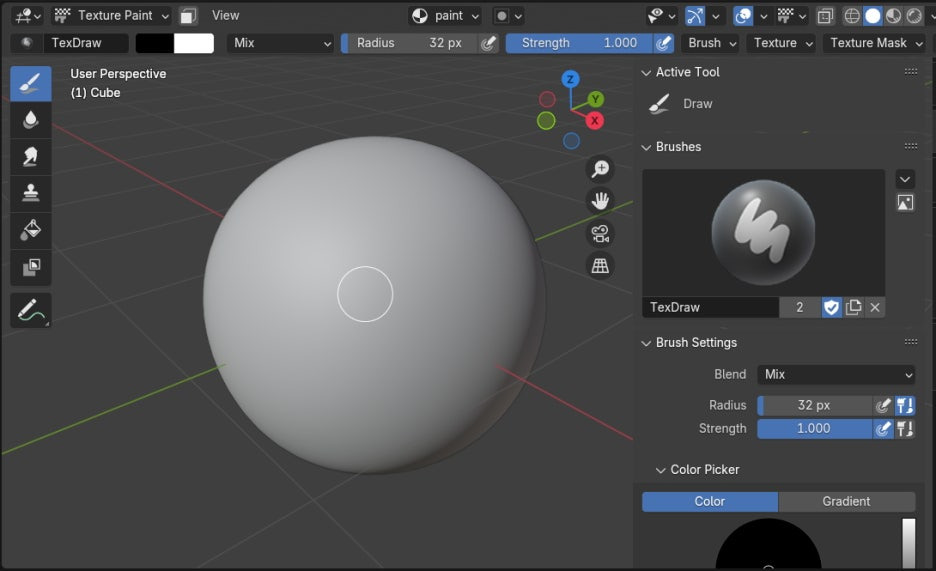Image resolution: width=936 pixels, height=571 pixels.
Task: Click the hollow red negative X gizmo circle
Action: click(x=547, y=99)
